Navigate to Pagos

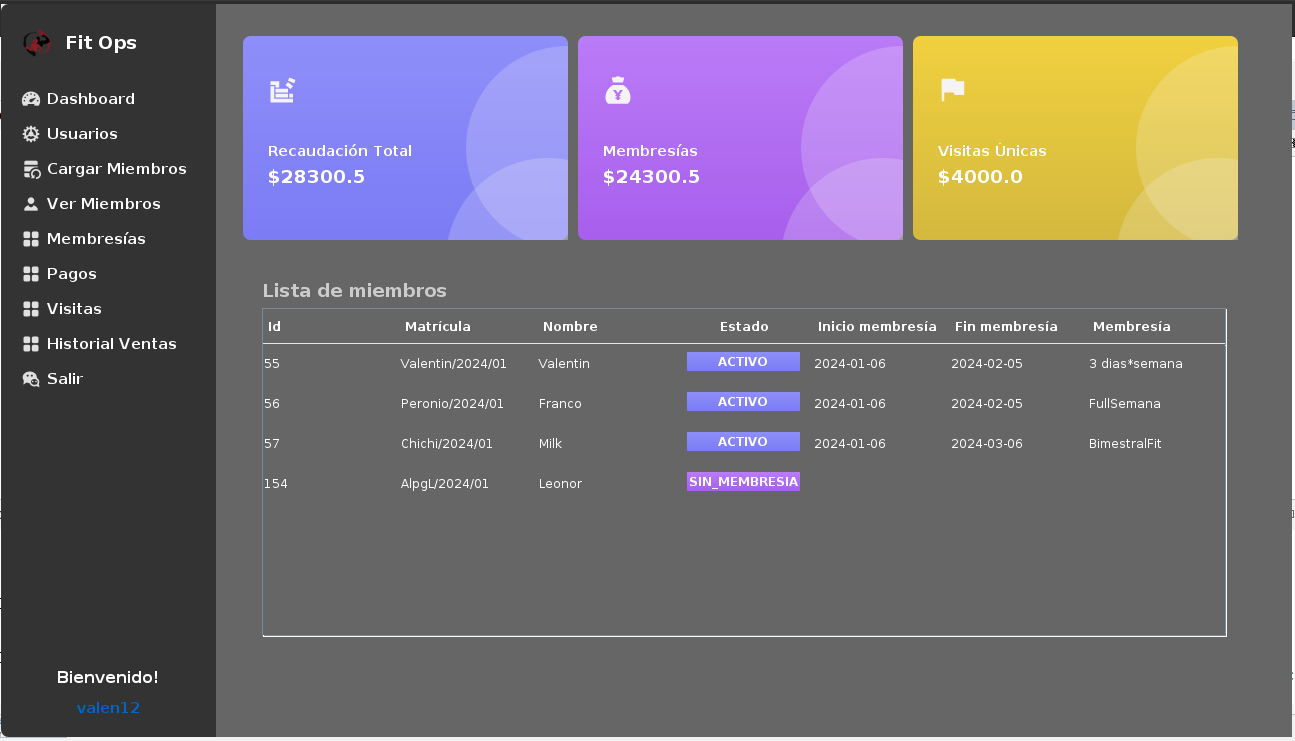click(72, 274)
